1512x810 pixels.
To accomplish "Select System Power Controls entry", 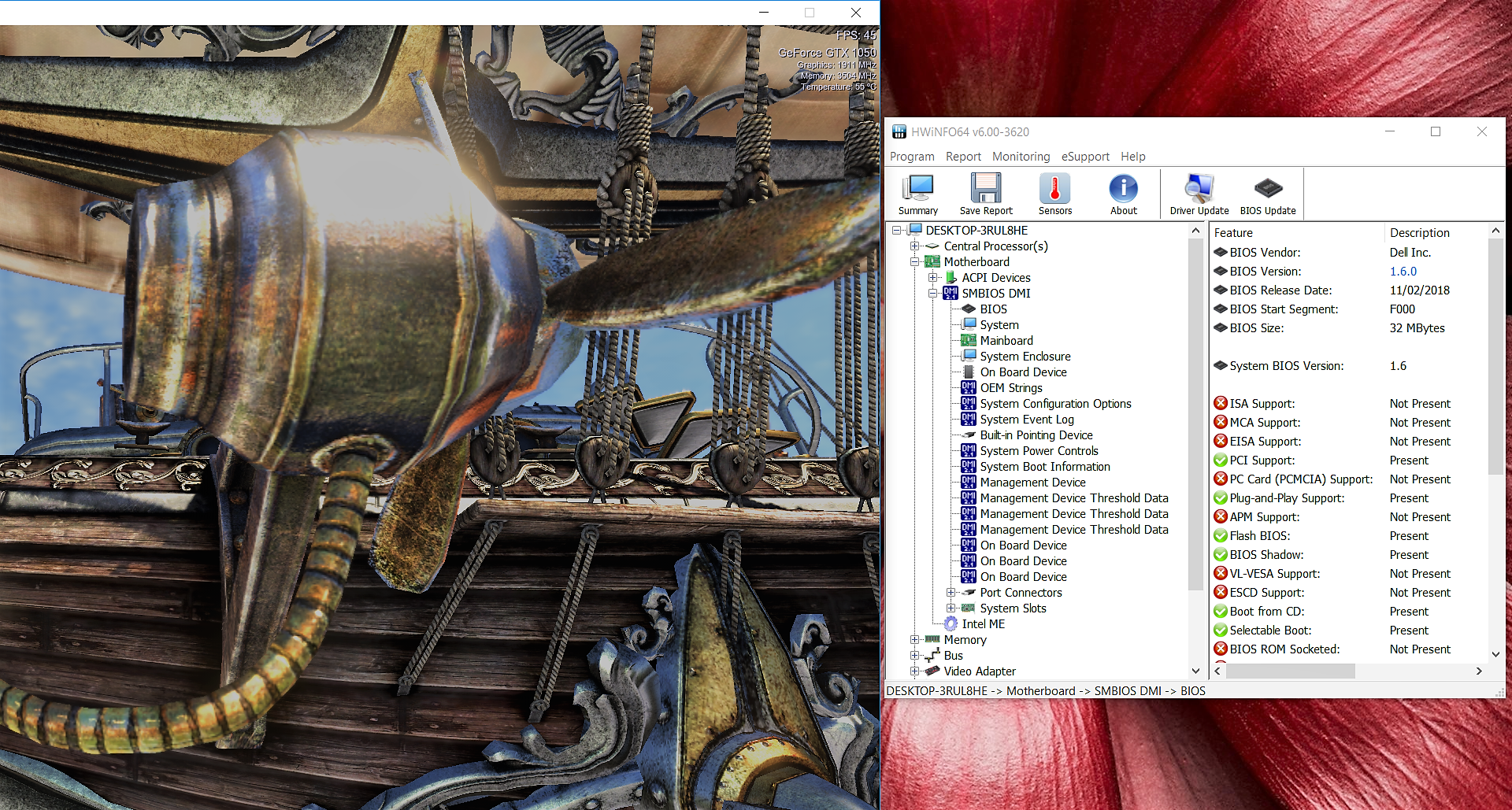I will (x=1039, y=450).
